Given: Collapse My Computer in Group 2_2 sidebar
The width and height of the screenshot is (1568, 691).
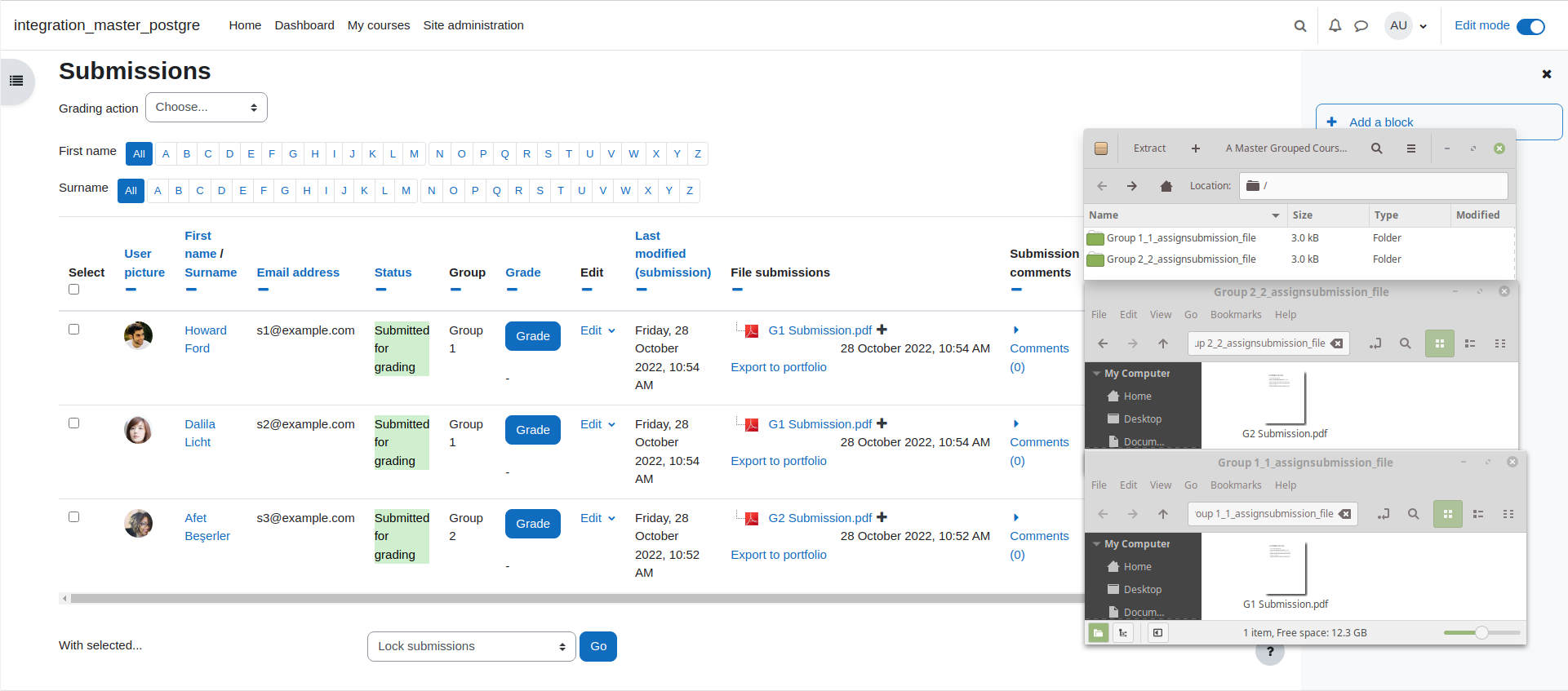Looking at the screenshot, I should coord(1096,374).
